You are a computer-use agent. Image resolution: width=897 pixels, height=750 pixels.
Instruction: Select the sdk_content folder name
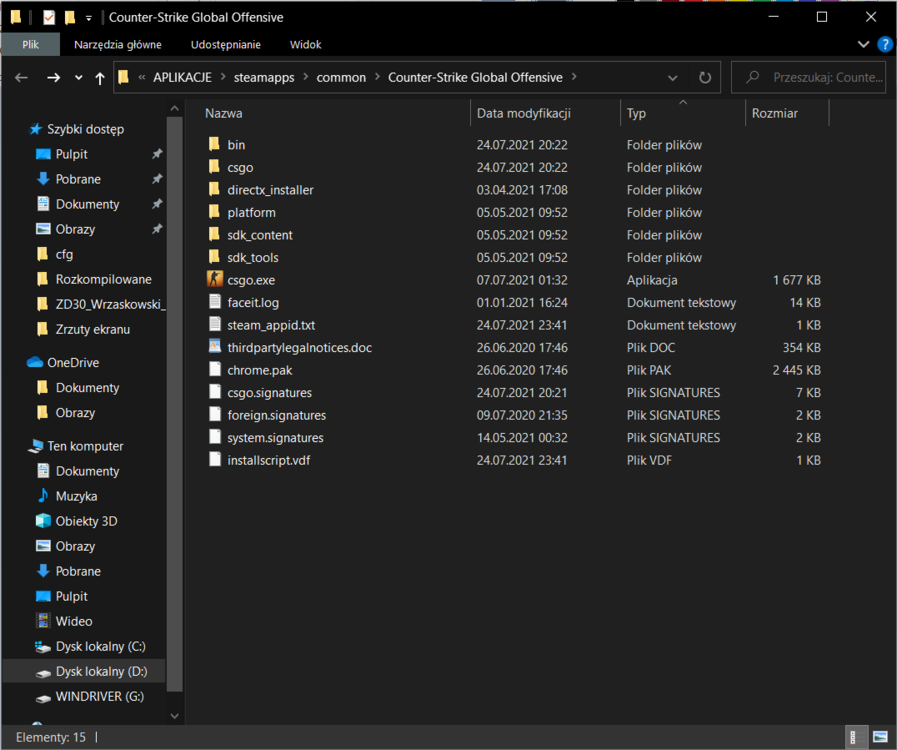point(260,235)
